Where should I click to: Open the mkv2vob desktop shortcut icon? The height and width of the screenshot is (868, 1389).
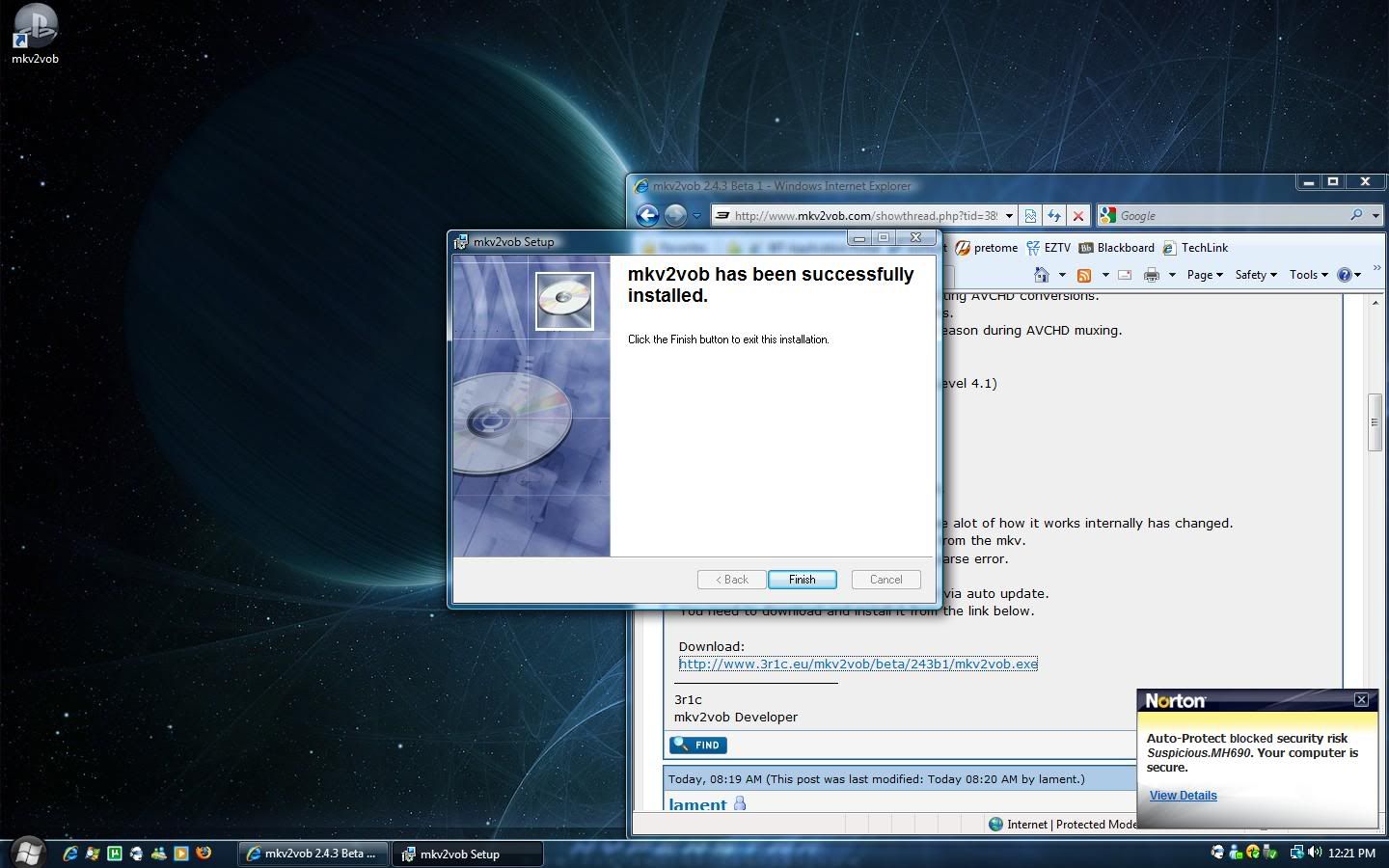click(x=35, y=33)
